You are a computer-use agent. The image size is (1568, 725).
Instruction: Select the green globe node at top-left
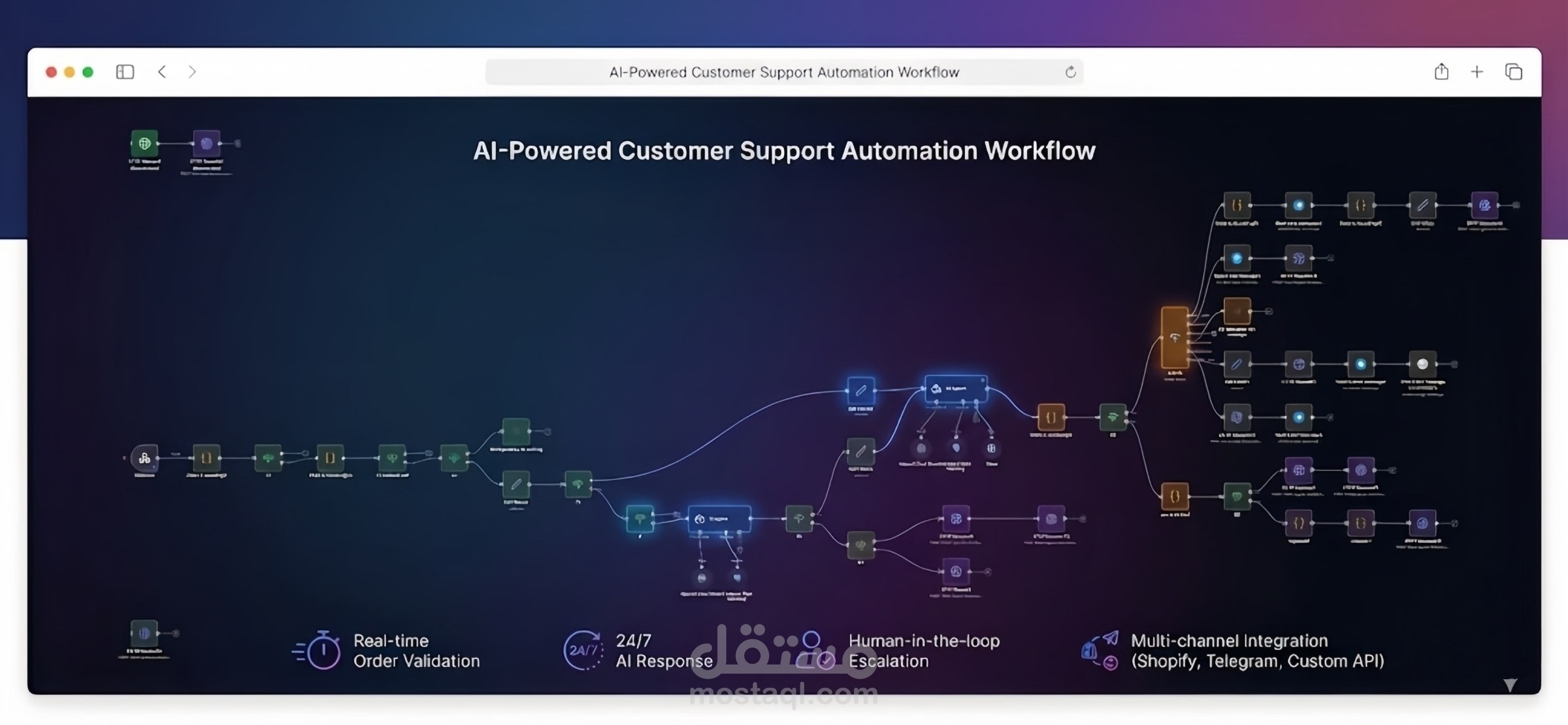click(144, 143)
